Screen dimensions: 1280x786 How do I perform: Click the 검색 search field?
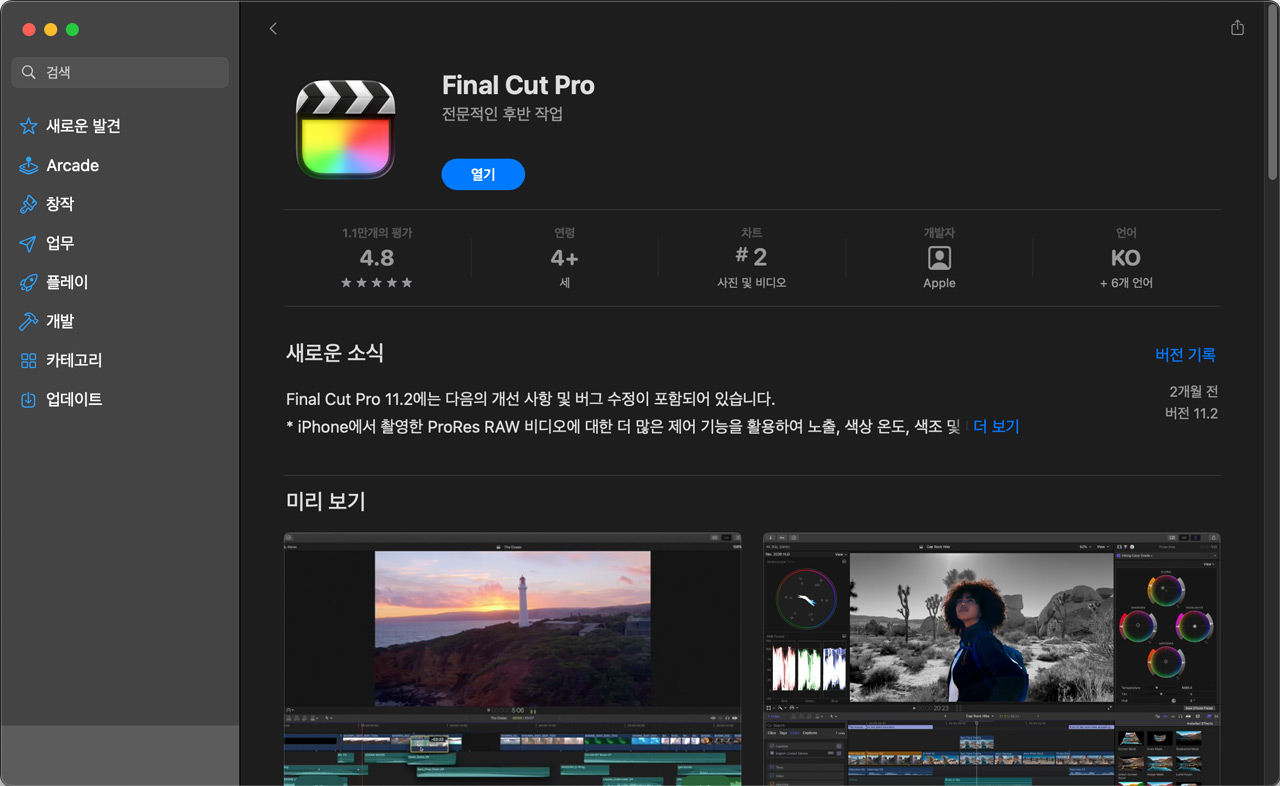[120, 73]
